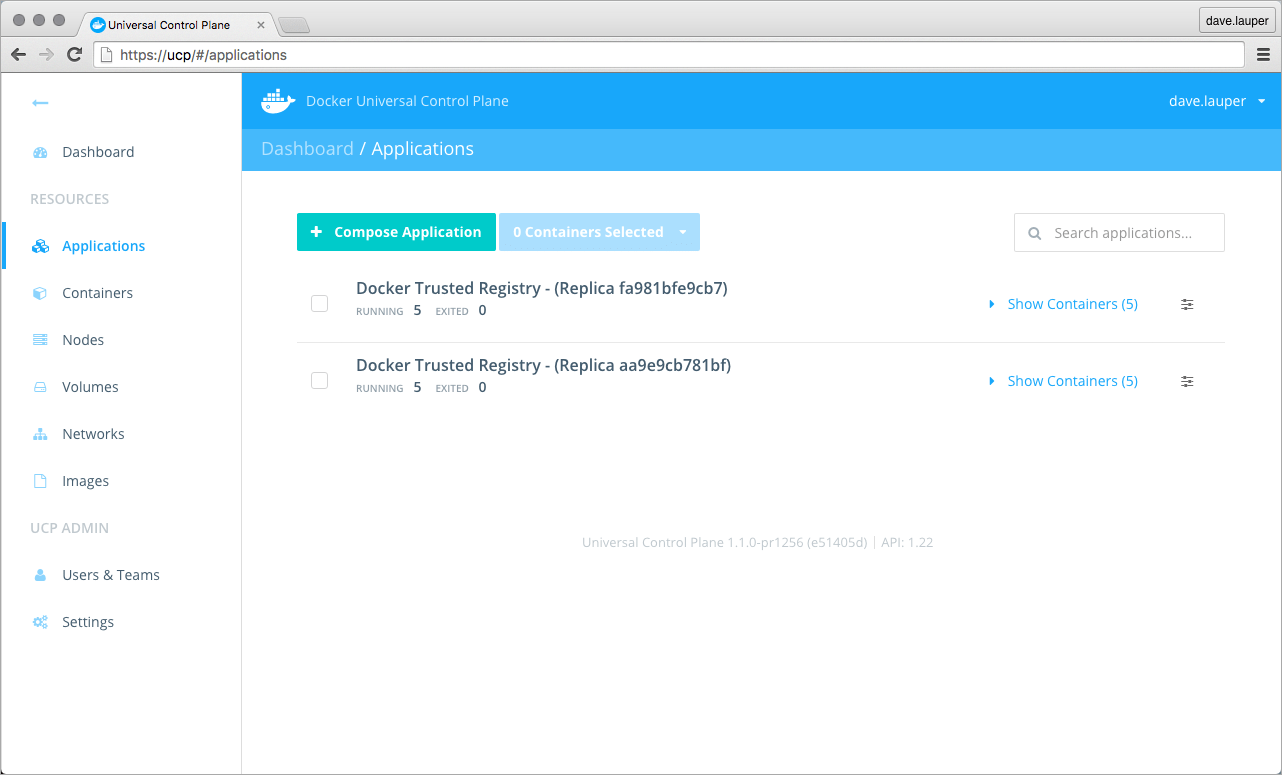Click the sidebar collapse arrow
Image resolution: width=1282 pixels, height=775 pixels.
38,102
